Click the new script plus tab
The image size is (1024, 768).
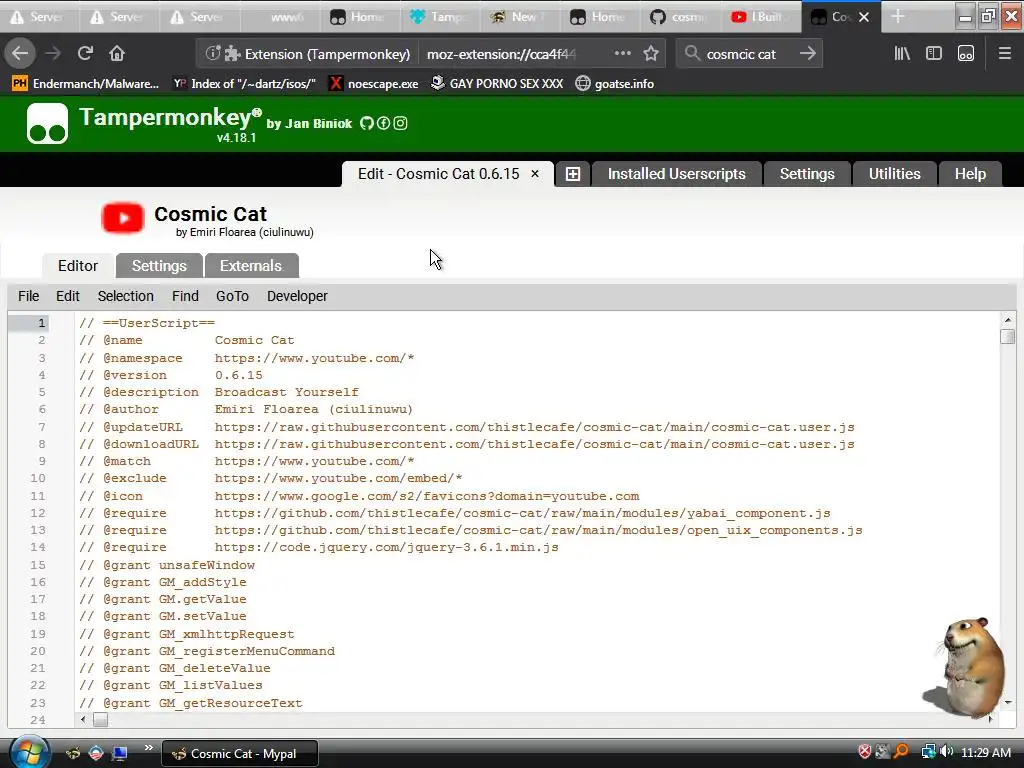(x=573, y=174)
